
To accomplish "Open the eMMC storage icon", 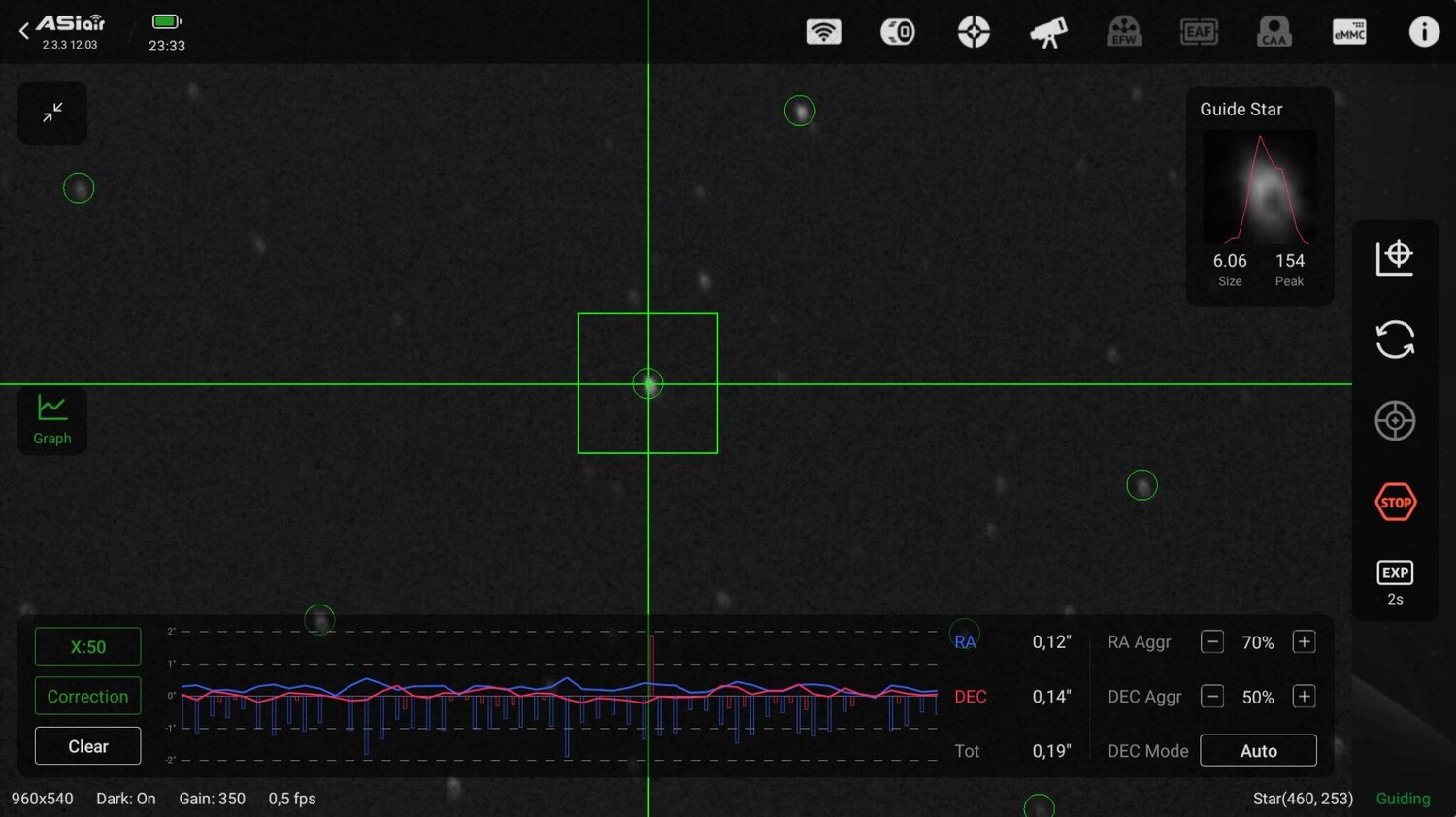I will coord(1349,32).
